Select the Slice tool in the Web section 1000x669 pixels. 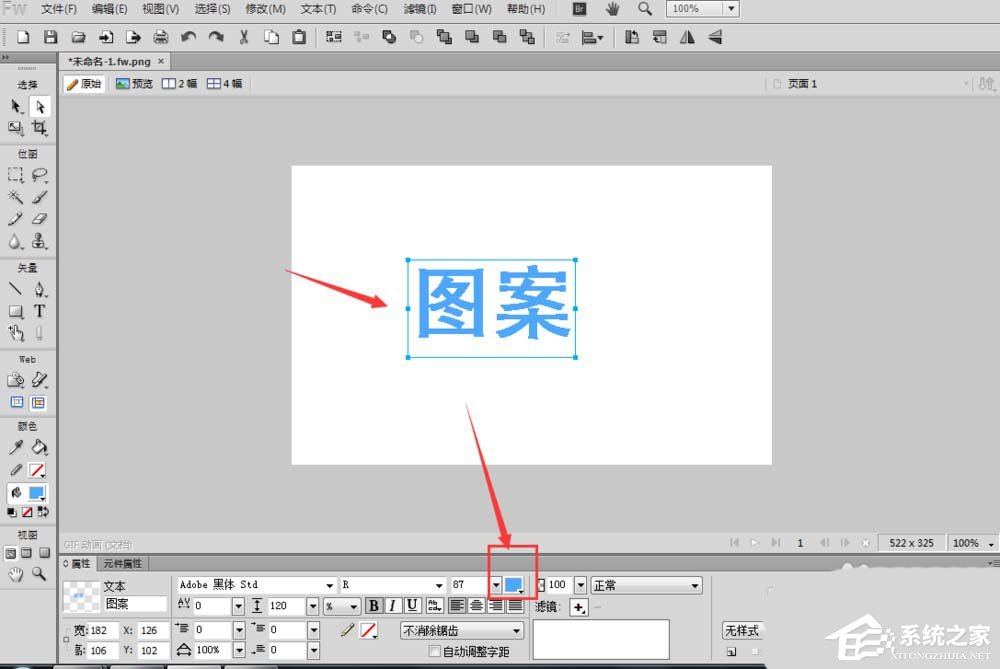pos(38,380)
